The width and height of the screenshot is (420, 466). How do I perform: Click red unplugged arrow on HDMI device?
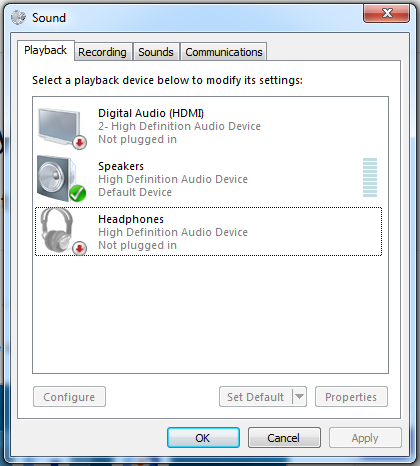point(80,143)
